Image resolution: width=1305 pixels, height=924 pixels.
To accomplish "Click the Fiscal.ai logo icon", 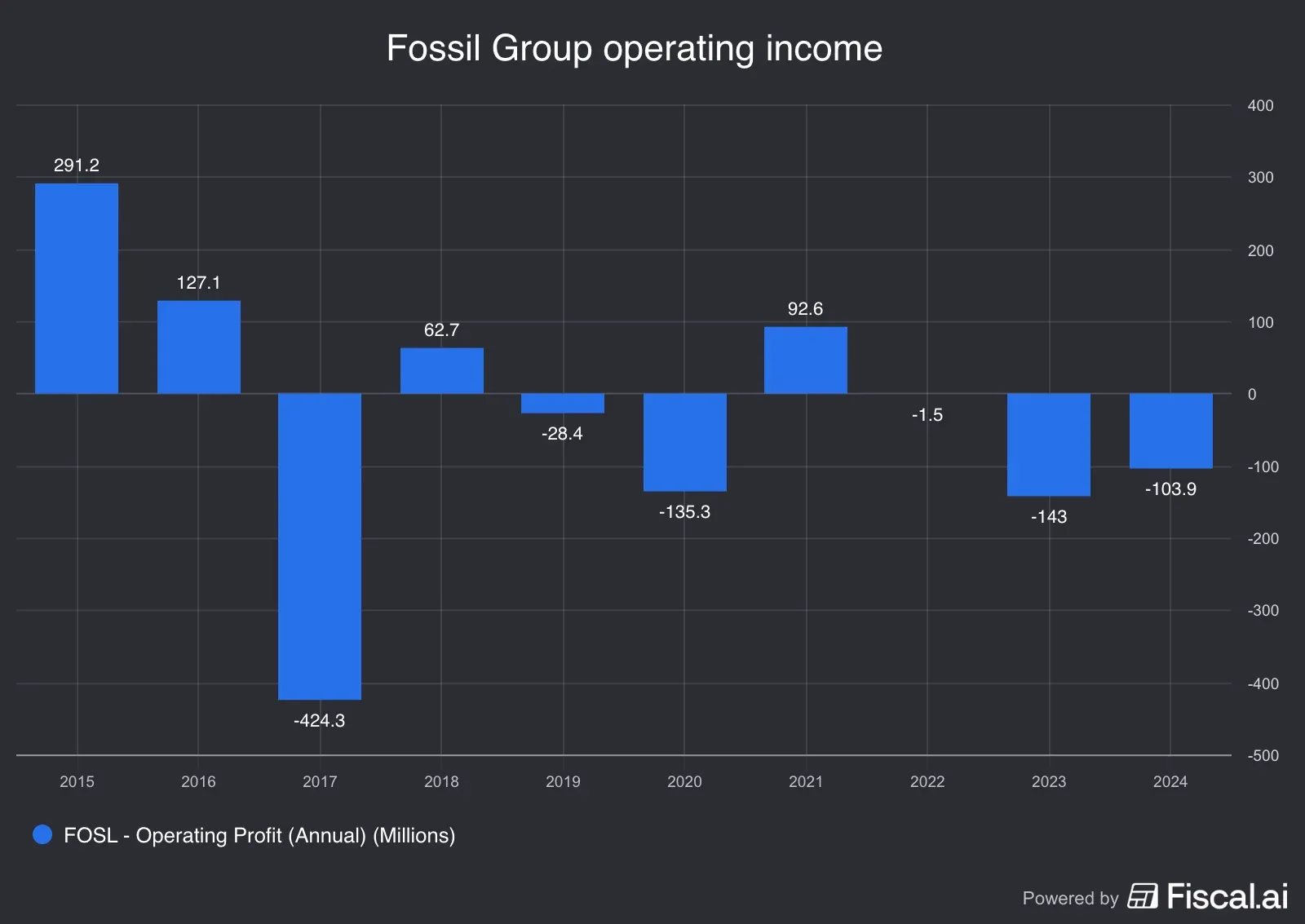I will tap(1142, 895).
